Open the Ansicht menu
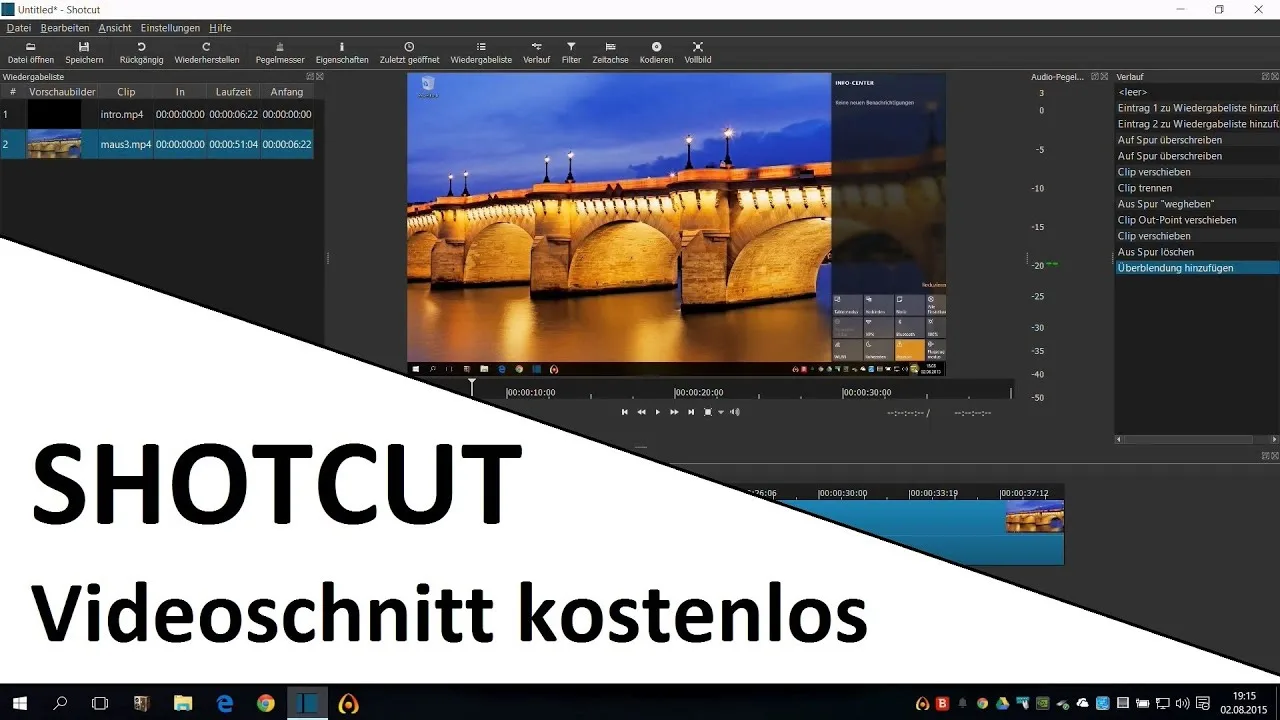This screenshot has height=720, width=1280. click(115, 28)
